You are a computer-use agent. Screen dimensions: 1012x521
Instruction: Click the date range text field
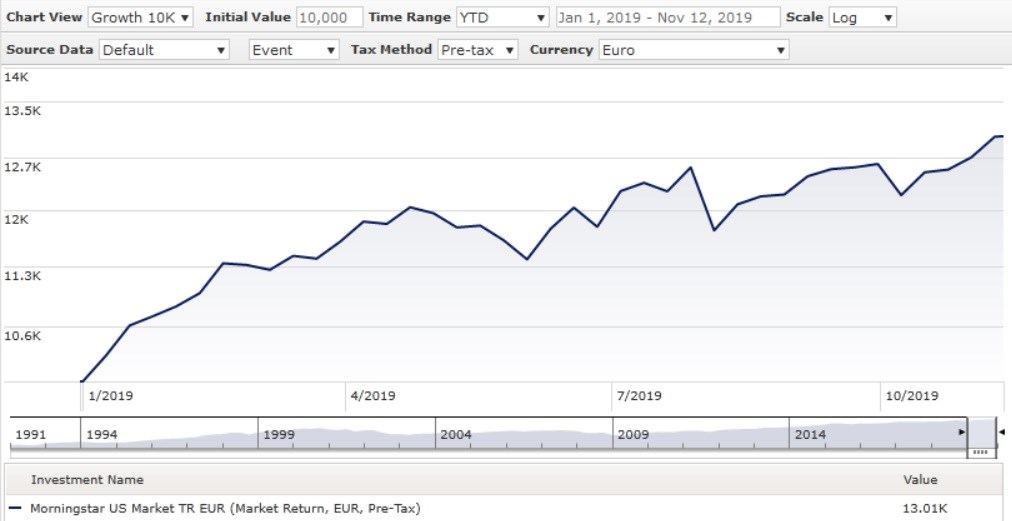(667, 17)
